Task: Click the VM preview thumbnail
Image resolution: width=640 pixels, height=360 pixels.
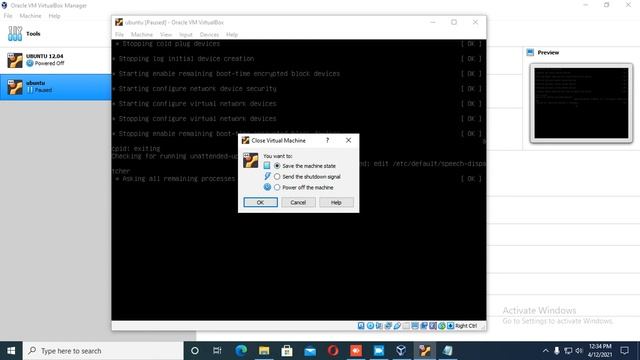Action: click(x=581, y=103)
